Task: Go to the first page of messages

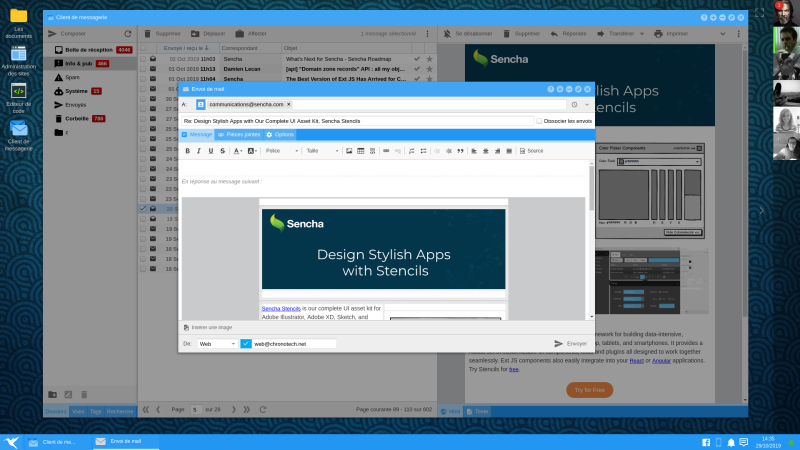Action: click(146, 410)
